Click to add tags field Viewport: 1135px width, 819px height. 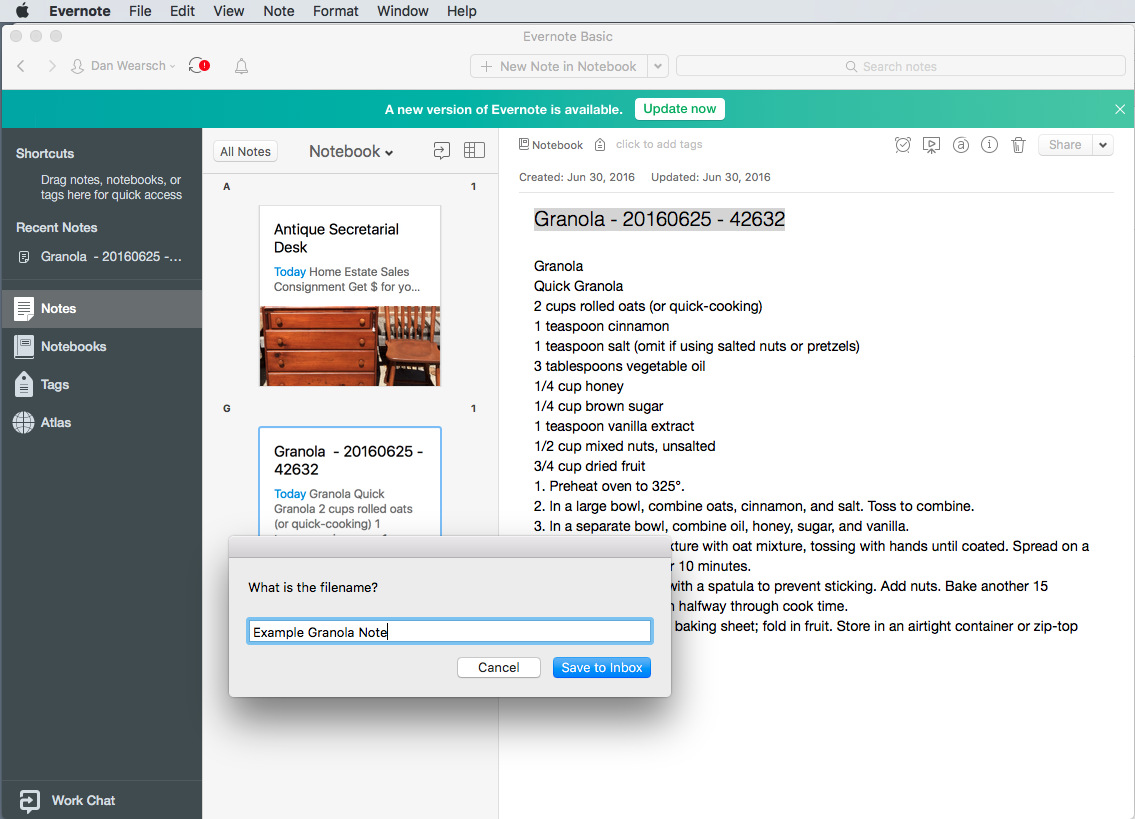click(x=659, y=144)
